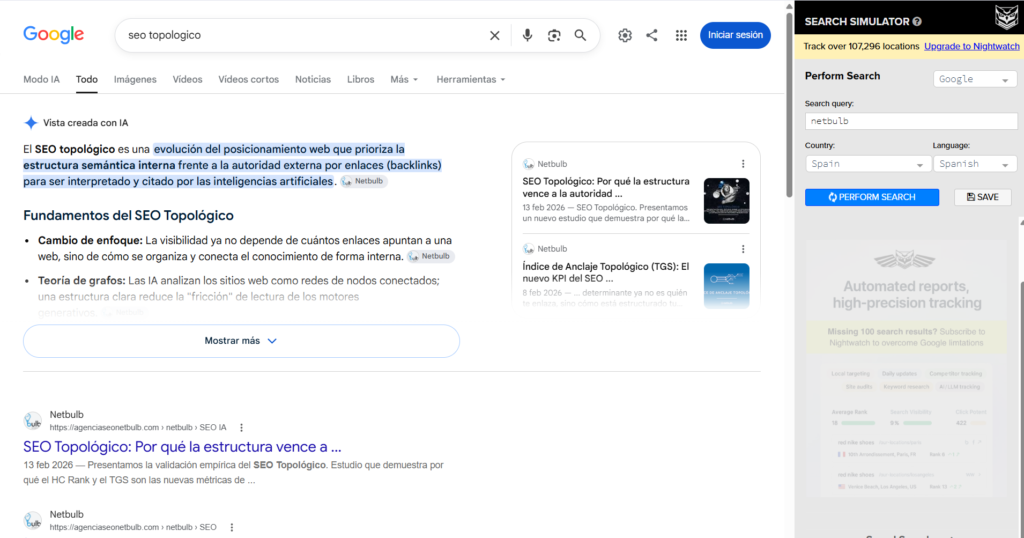
Task: Open the search engine Google dropdown
Action: pos(974,79)
